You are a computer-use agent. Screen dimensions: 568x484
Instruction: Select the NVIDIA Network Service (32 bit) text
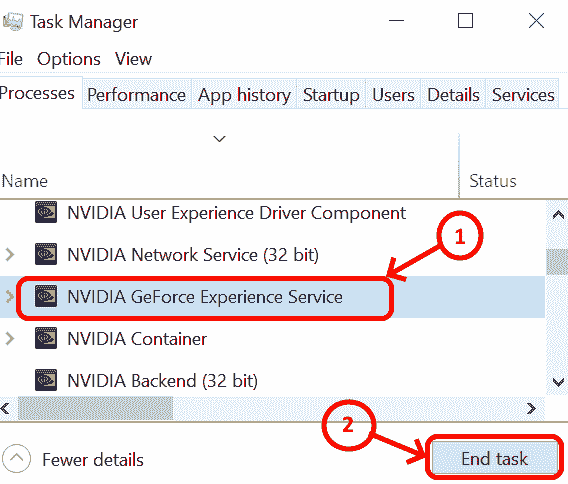click(x=193, y=255)
